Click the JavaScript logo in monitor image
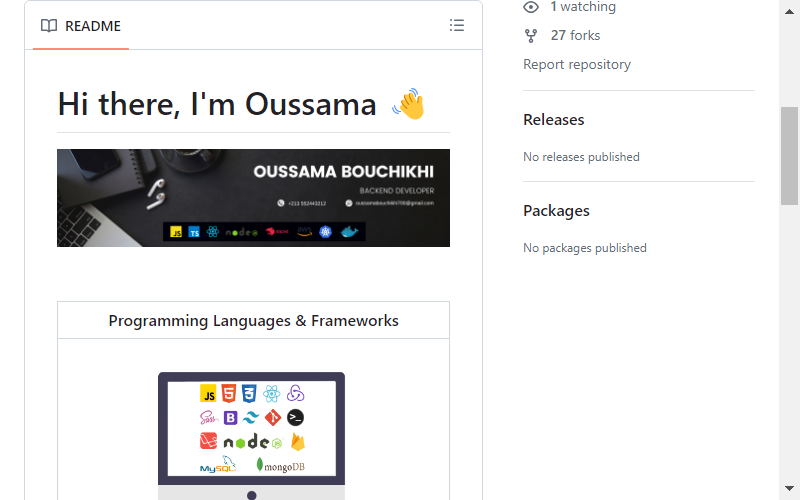This screenshot has width=800, height=500. (x=208, y=394)
